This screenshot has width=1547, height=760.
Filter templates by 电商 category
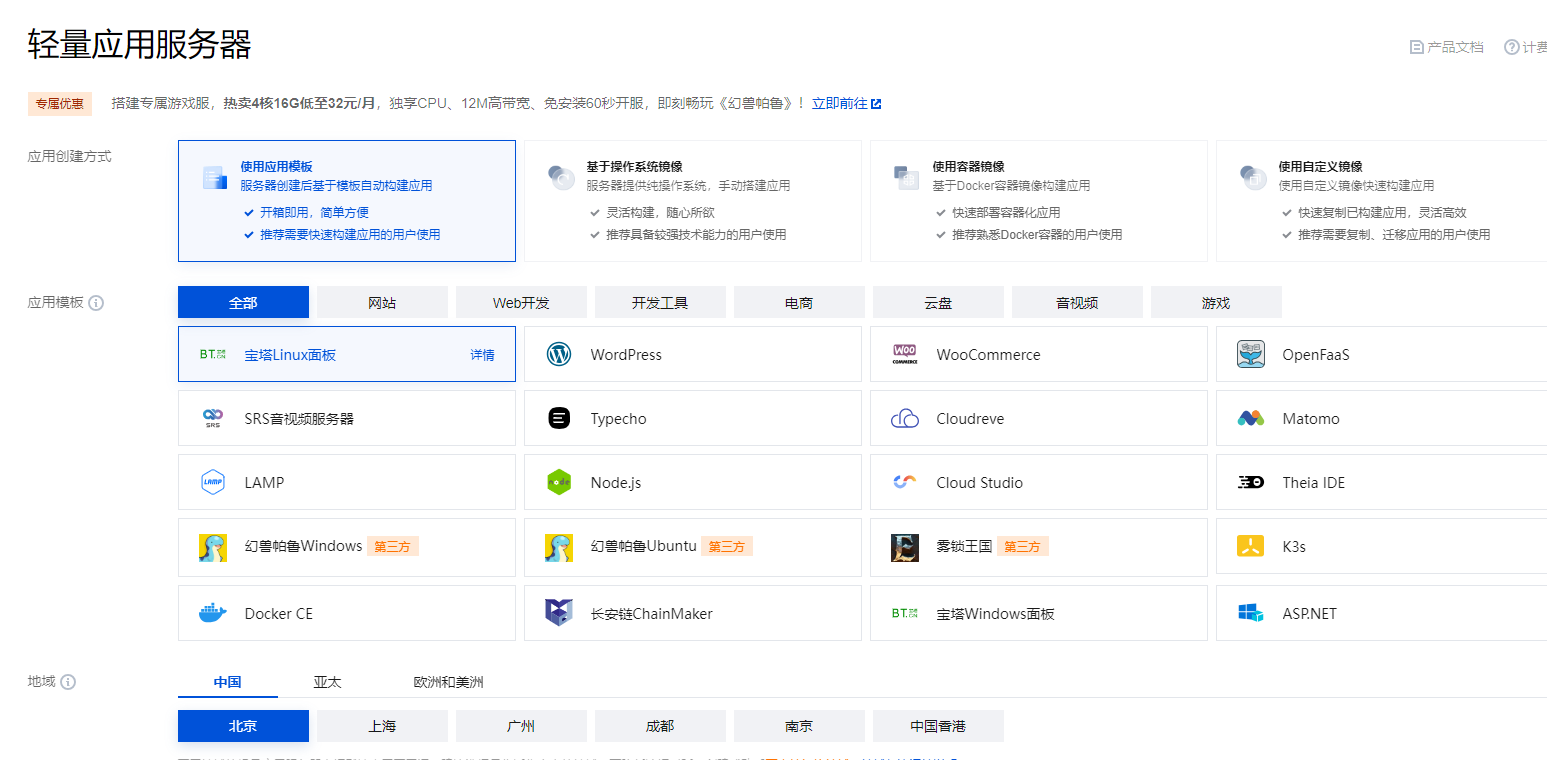pos(799,302)
